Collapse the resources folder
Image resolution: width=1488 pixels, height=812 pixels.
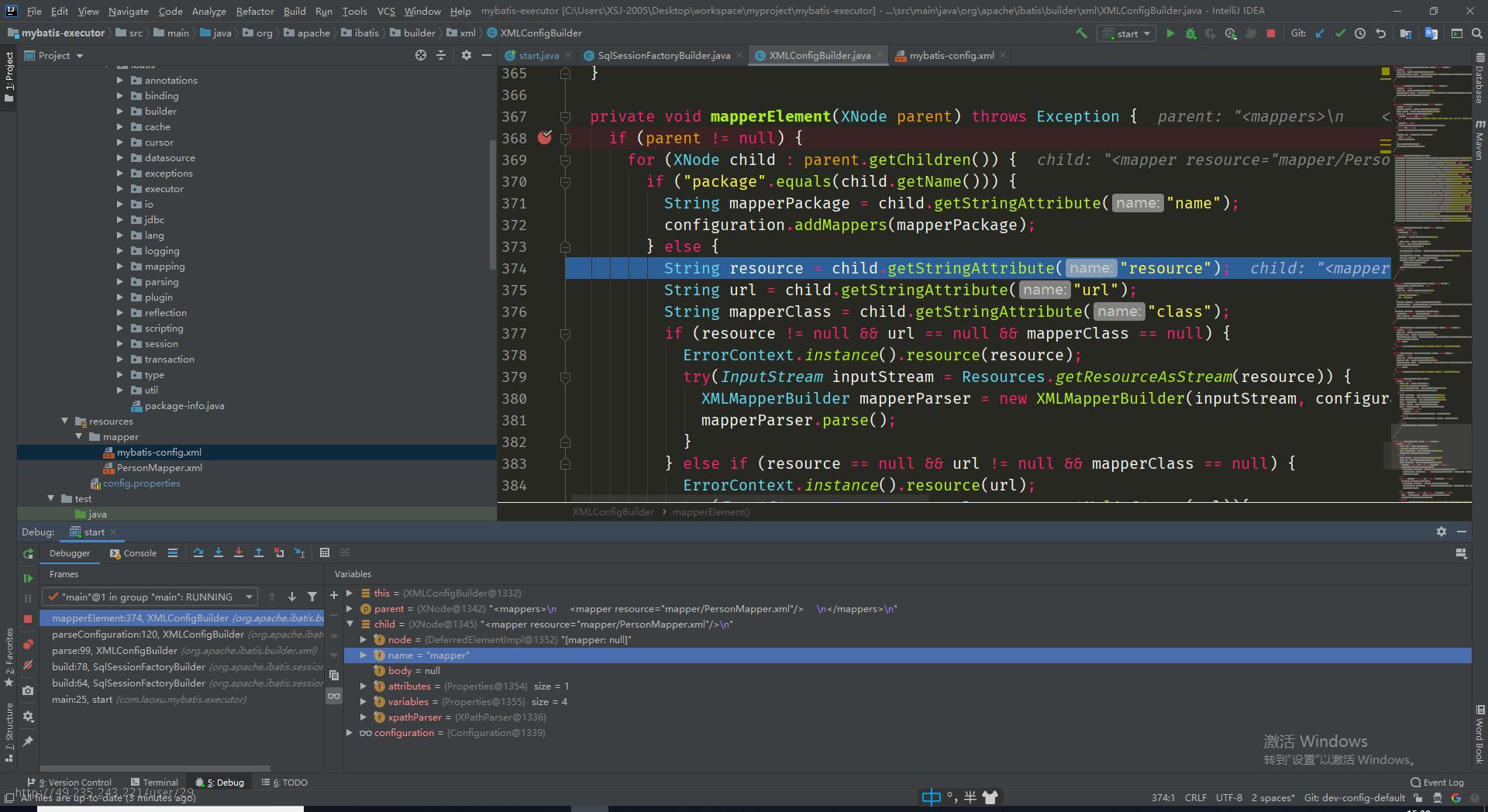(65, 421)
